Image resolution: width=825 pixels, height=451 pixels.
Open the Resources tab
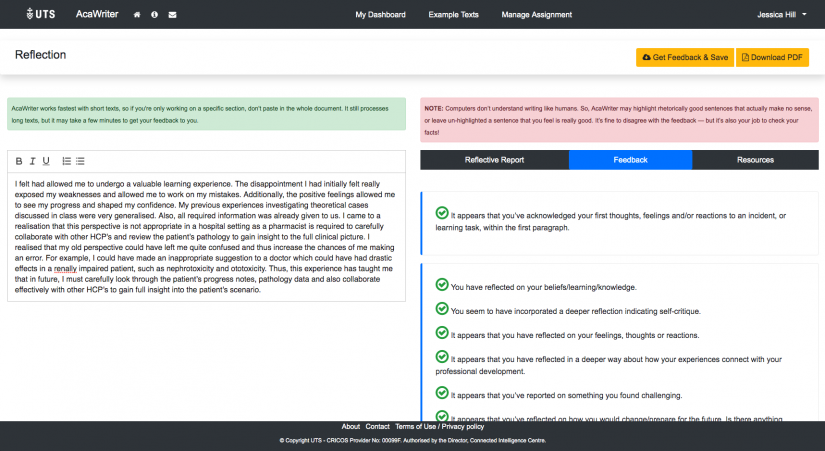coord(755,160)
